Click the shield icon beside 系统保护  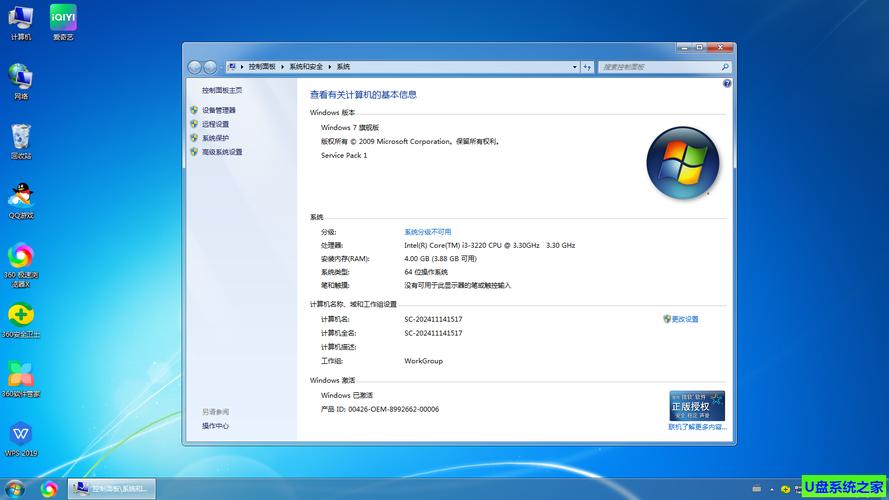(x=194, y=138)
